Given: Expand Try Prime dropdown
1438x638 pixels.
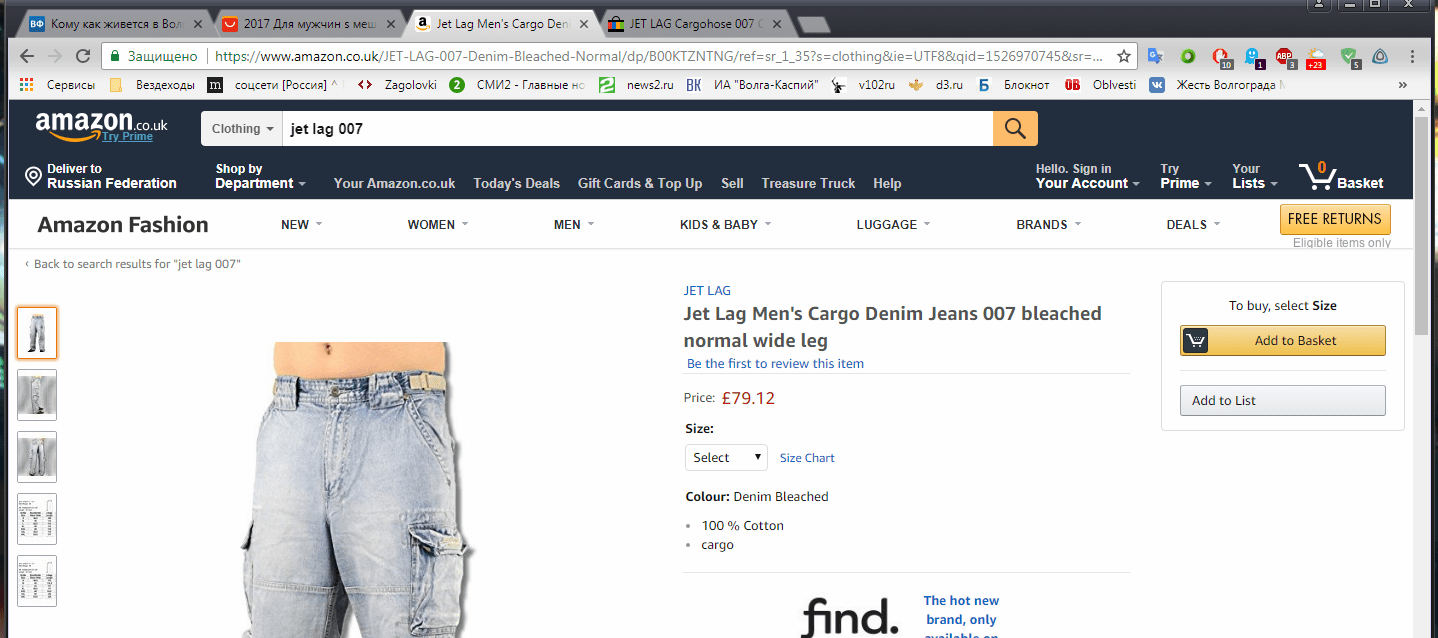Looking at the screenshot, I should [1185, 176].
